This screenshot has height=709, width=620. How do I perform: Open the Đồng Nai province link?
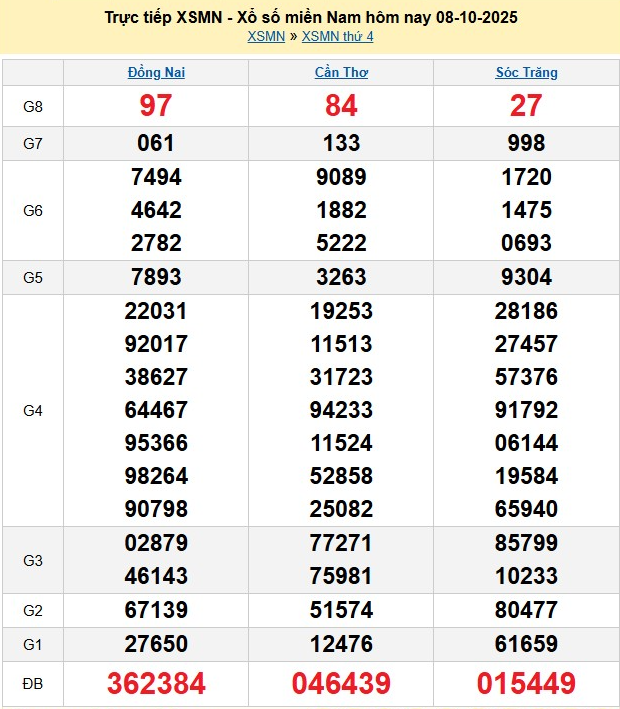click(x=156, y=72)
